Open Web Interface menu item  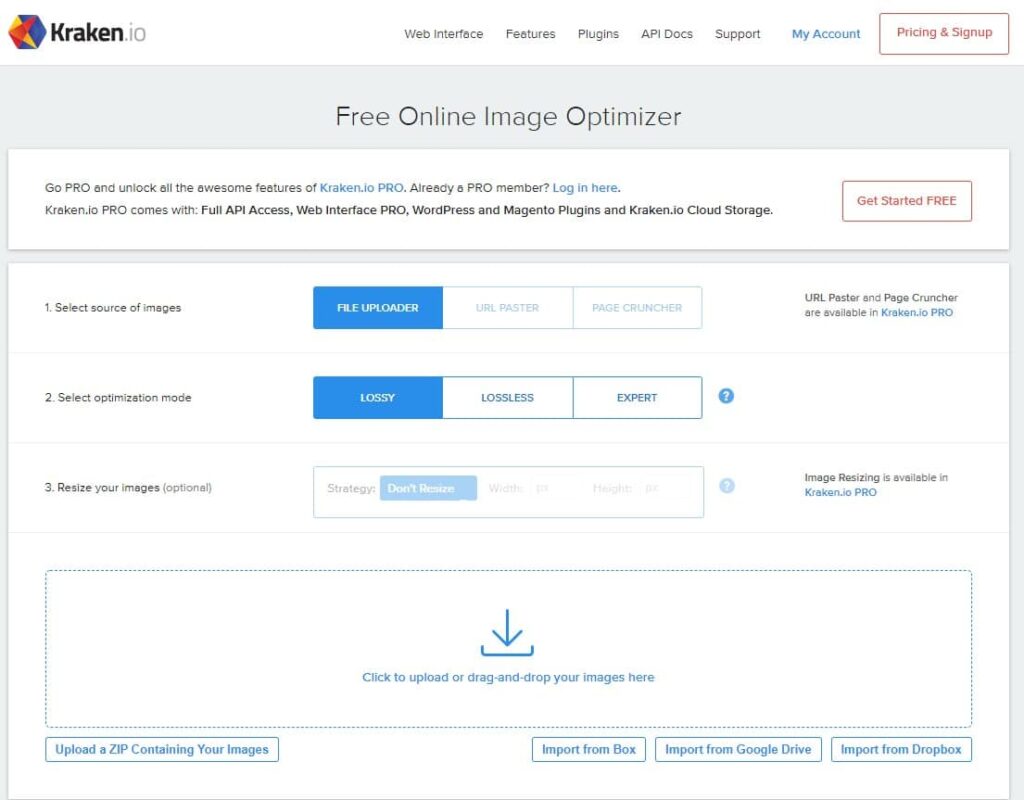coord(443,34)
